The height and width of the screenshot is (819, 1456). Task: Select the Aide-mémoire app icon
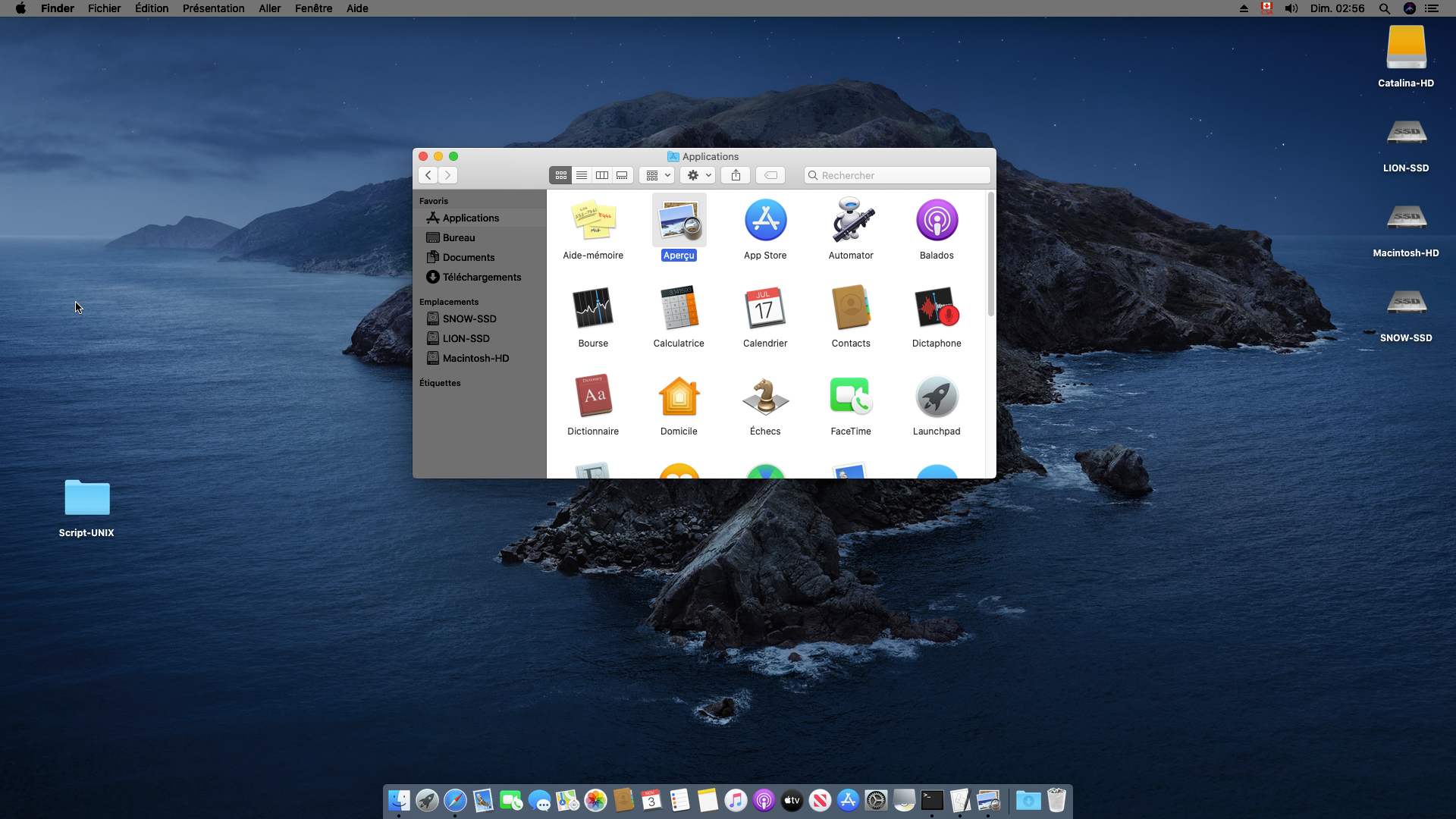pyautogui.click(x=593, y=220)
